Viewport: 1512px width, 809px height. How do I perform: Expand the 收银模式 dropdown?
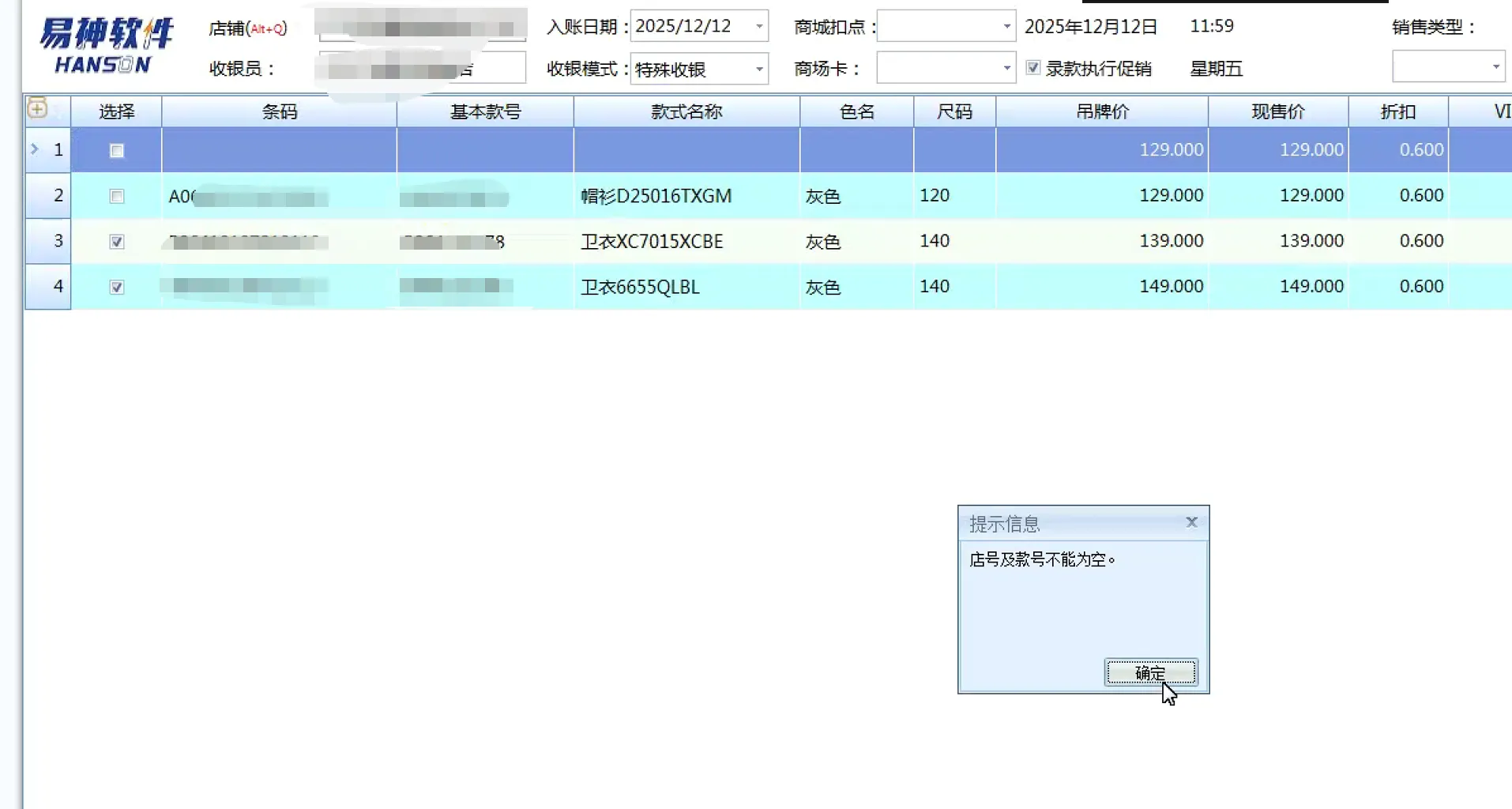click(x=758, y=69)
